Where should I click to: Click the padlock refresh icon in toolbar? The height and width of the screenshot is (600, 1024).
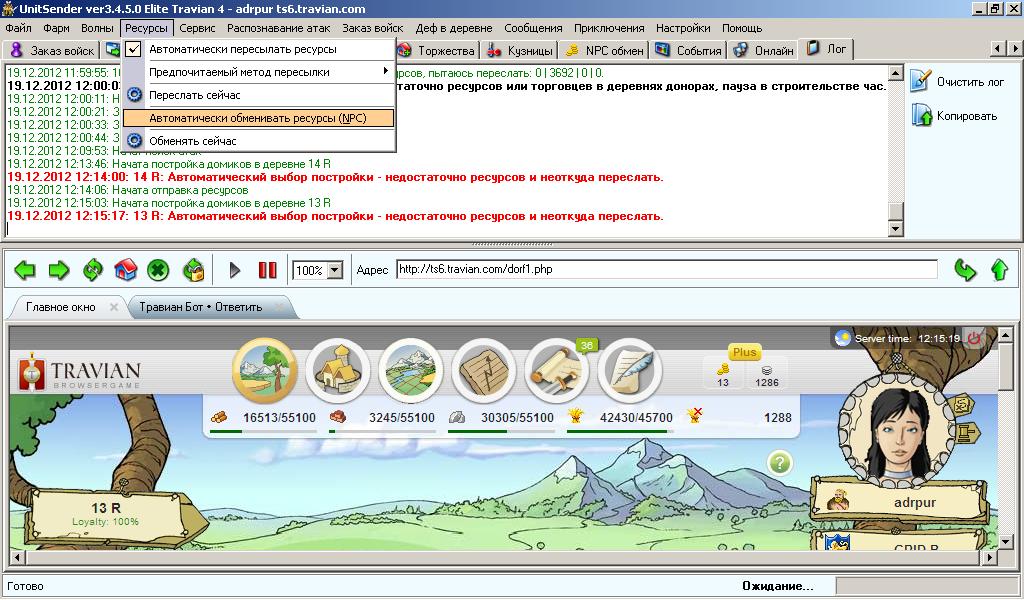pyautogui.click(x=193, y=270)
